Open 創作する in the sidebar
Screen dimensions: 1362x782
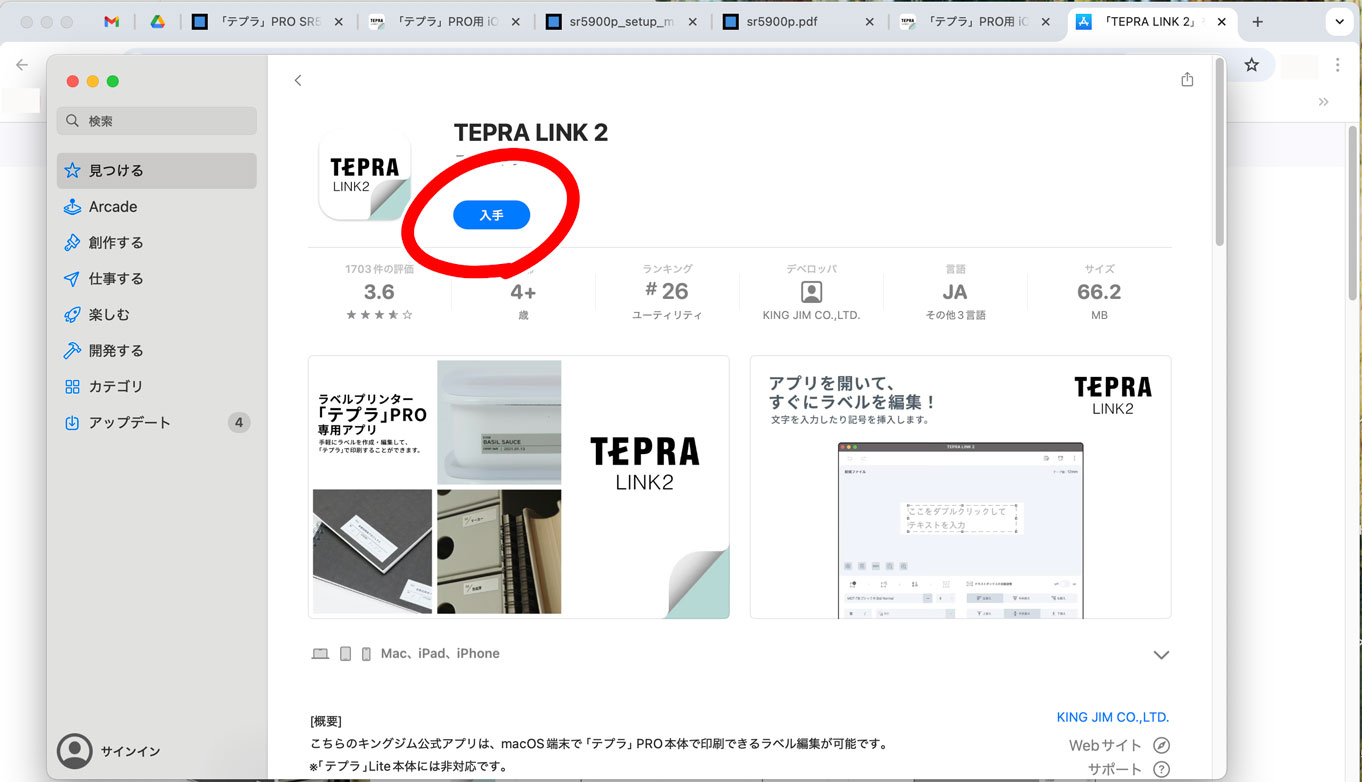point(157,243)
